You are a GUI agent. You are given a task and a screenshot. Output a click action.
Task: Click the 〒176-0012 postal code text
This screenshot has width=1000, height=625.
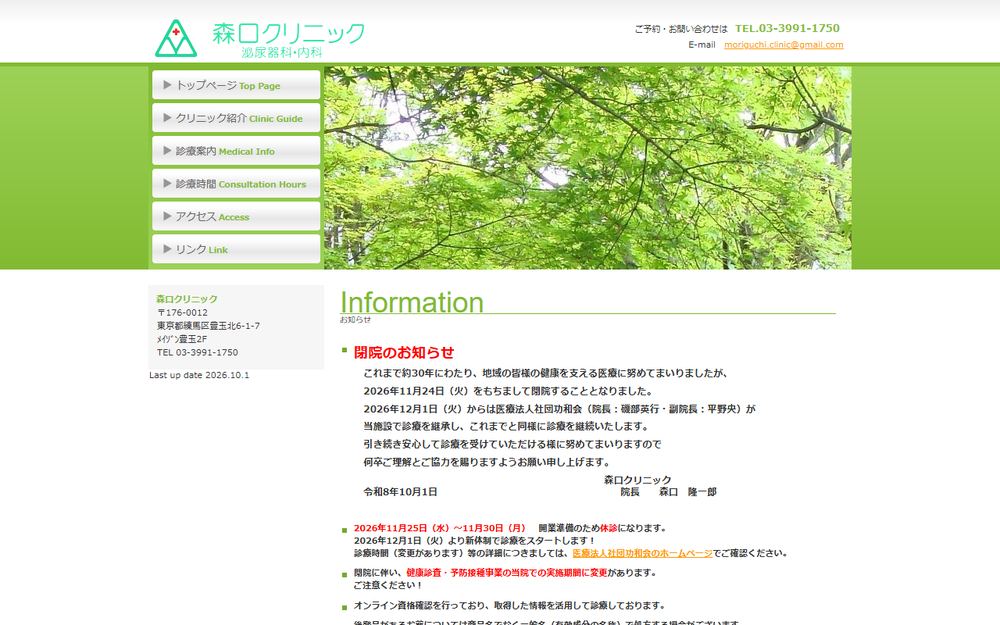(182, 312)
